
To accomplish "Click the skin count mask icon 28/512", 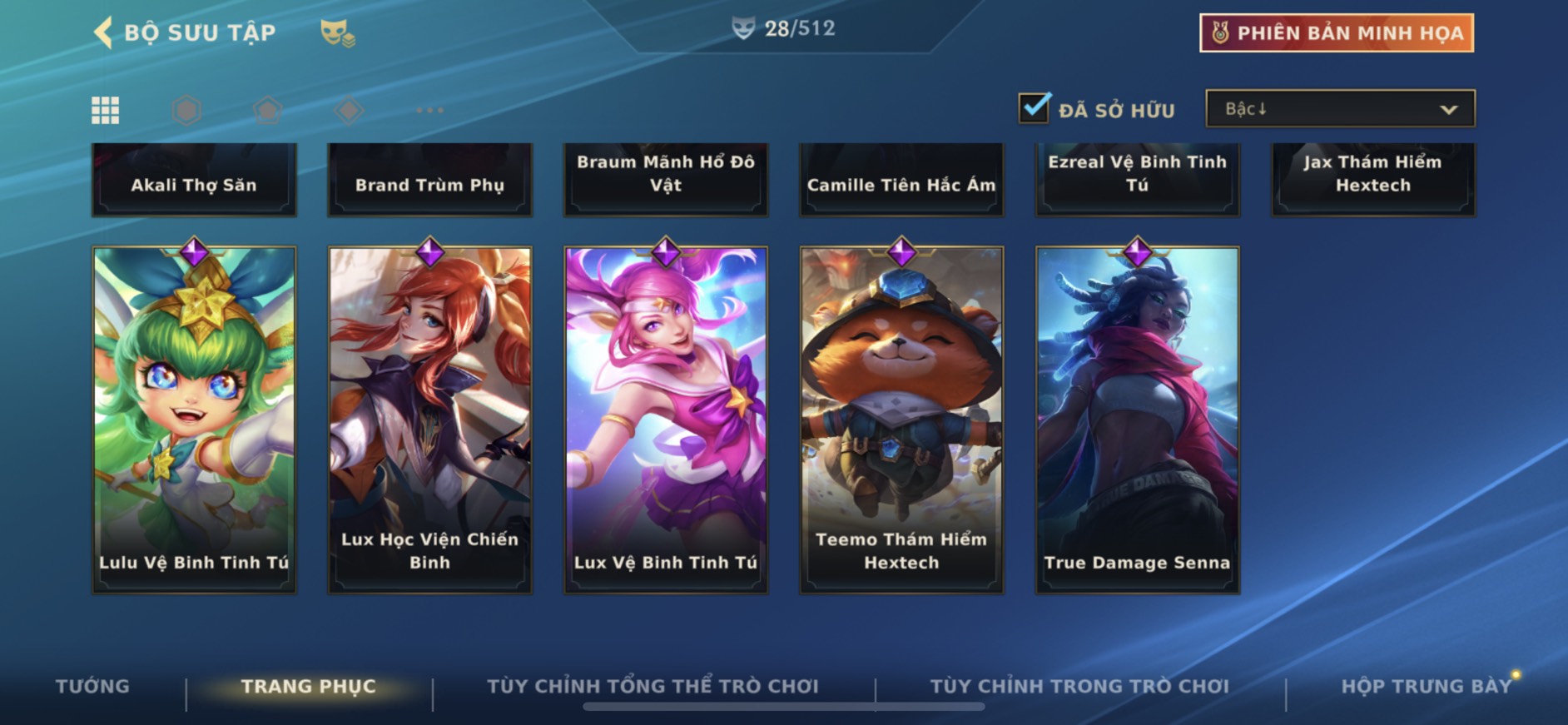I will 742,28.
